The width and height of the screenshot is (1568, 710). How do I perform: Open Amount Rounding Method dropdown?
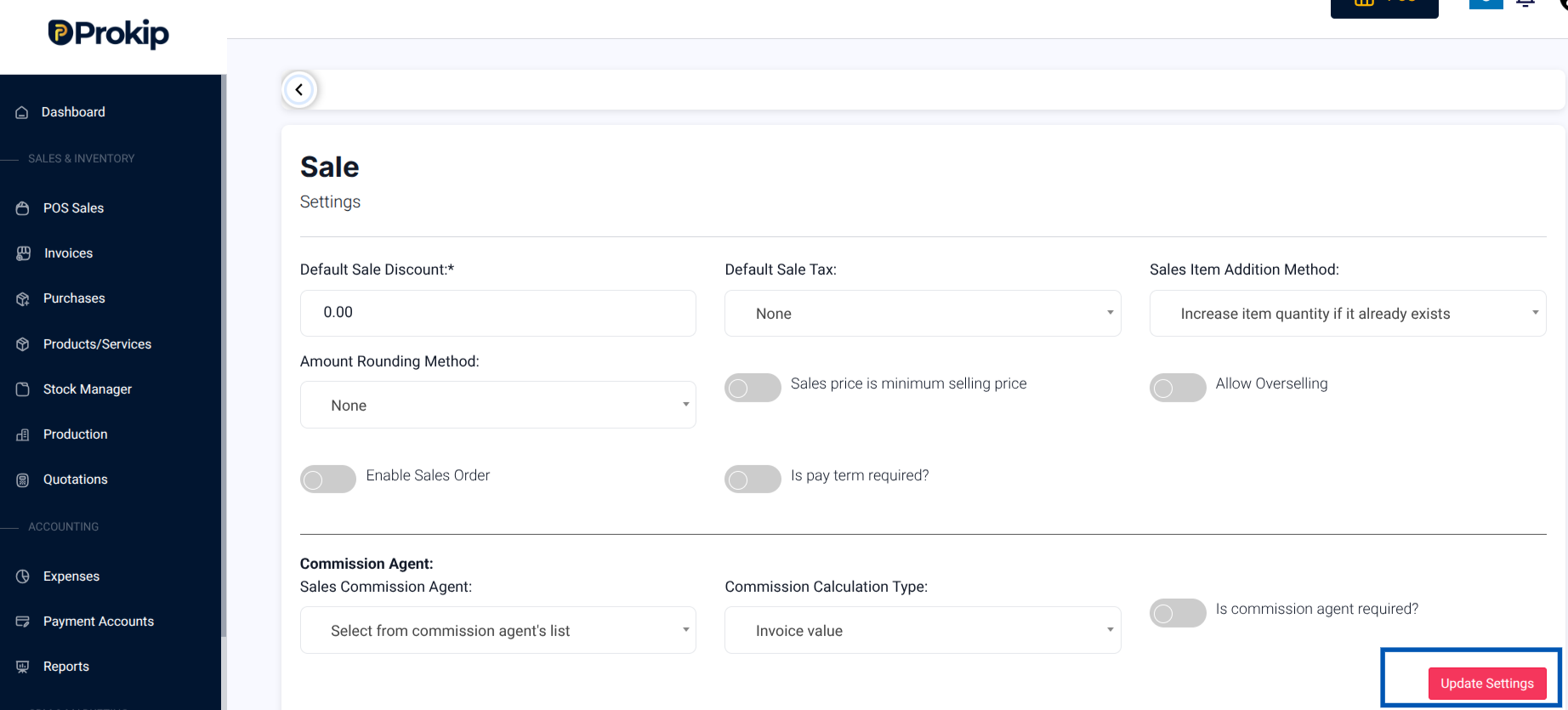pyautogui.click(x=498, y=405)
